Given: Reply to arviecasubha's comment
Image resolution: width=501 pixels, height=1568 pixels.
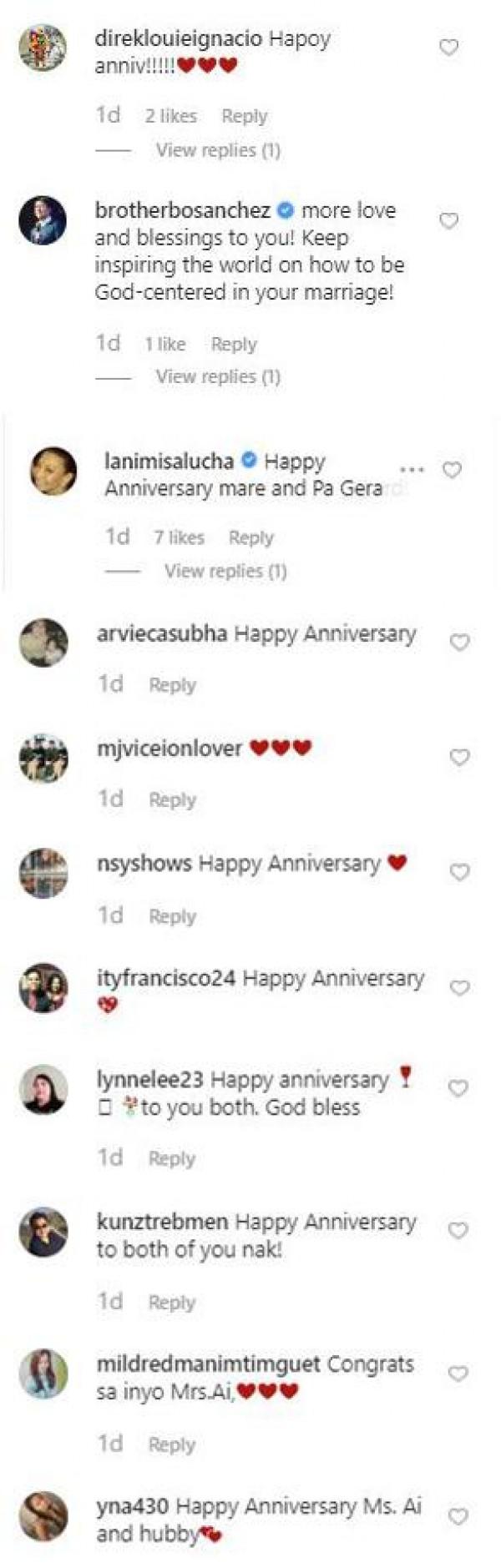Looking at the screenshot, I should (x=172, y=685).
